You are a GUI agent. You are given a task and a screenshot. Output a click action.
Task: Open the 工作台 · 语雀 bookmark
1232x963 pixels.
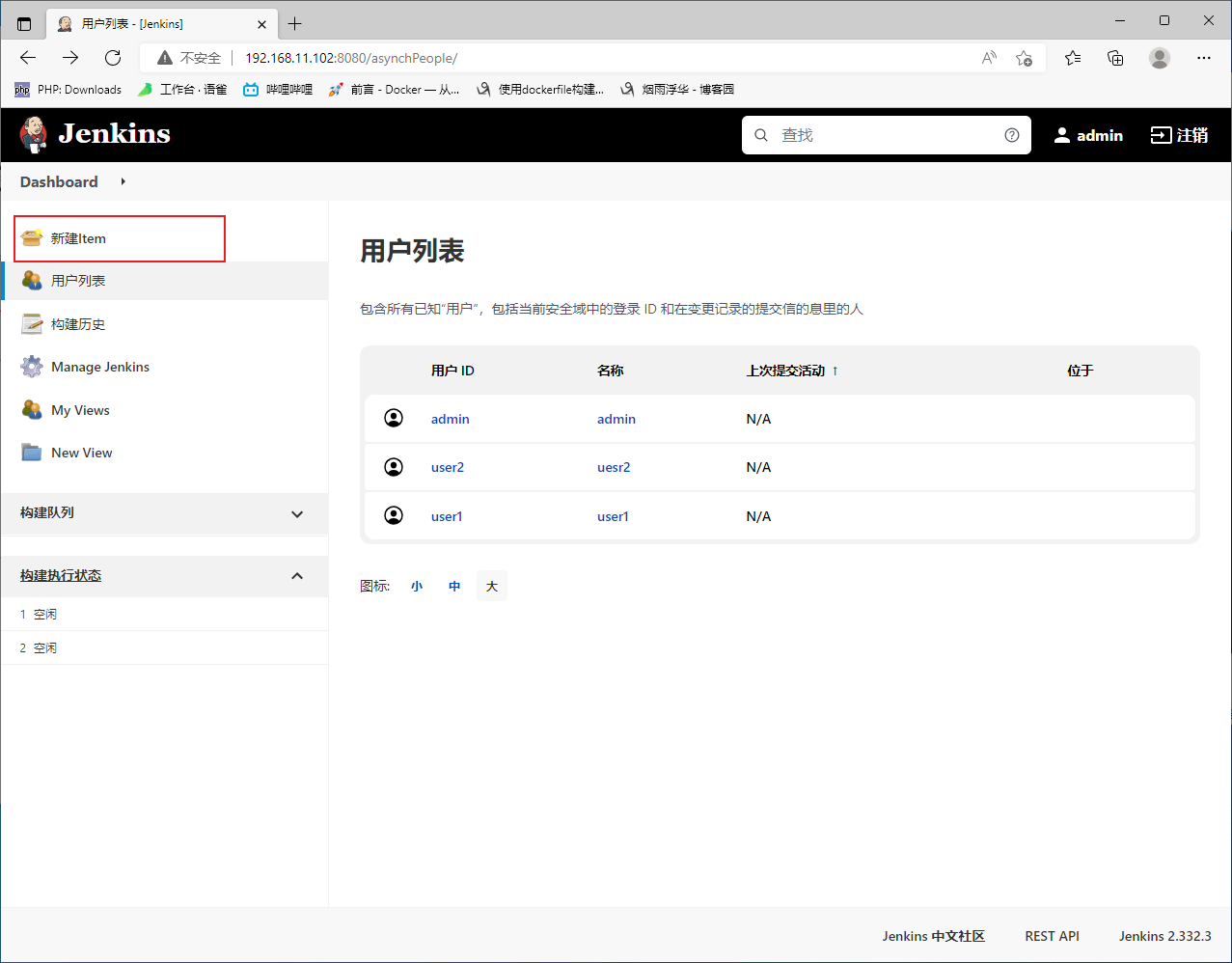pyautogui.click(x=182, y=90)
